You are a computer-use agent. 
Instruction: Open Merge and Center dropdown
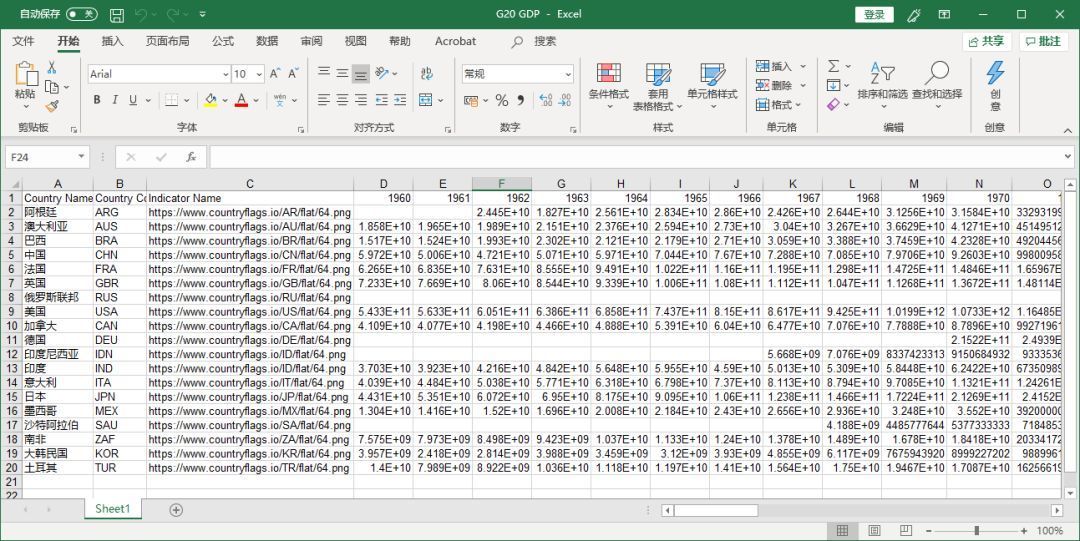[x=441, y=101]
